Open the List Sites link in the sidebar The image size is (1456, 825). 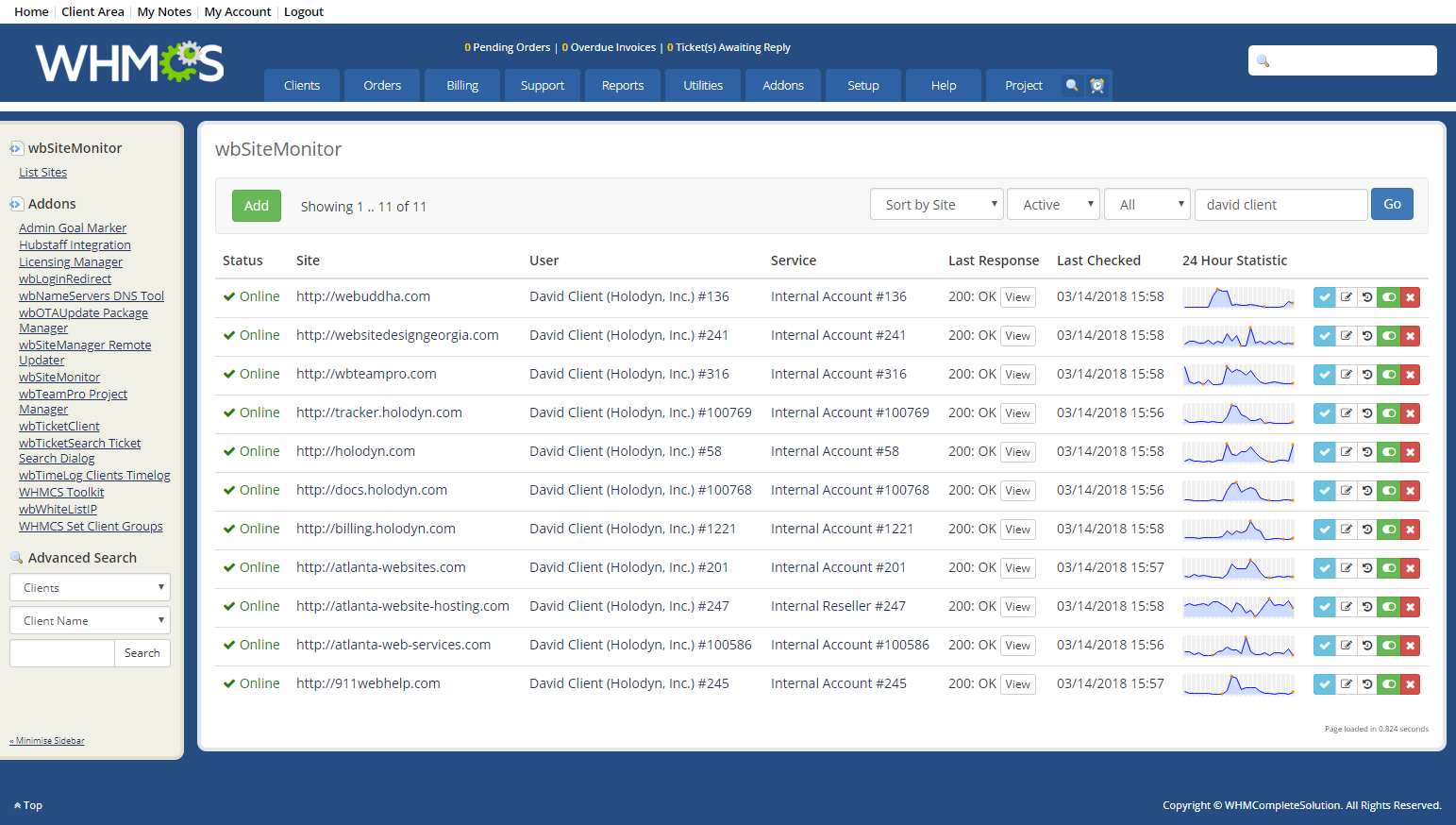point(42,172)
